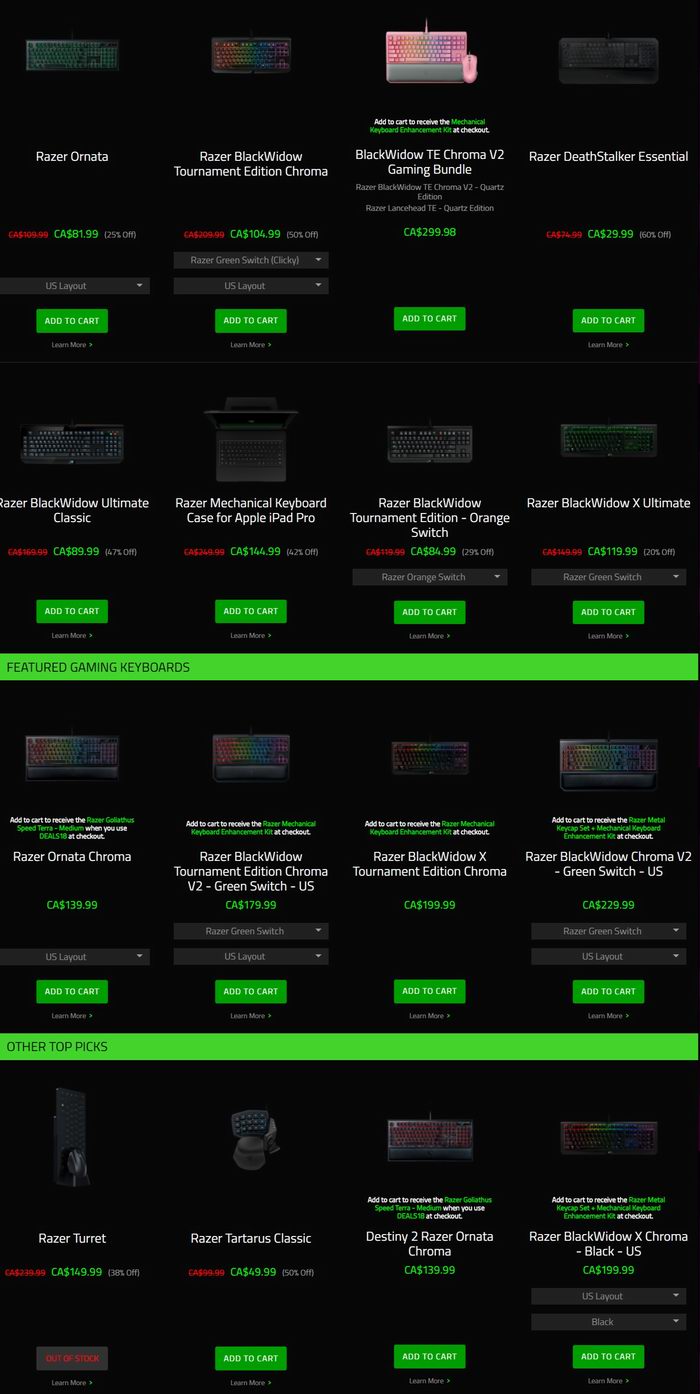Click Learn More under Razer Ornata Chroma
700x1394 pixels.
click(x=72, y=1016)
